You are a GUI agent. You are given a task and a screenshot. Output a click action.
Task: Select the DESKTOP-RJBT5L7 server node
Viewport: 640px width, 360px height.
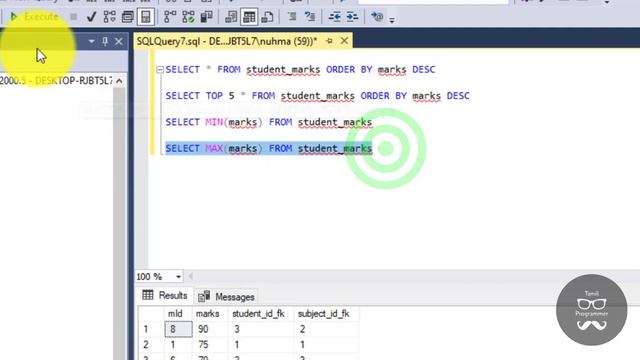point(56,81)
